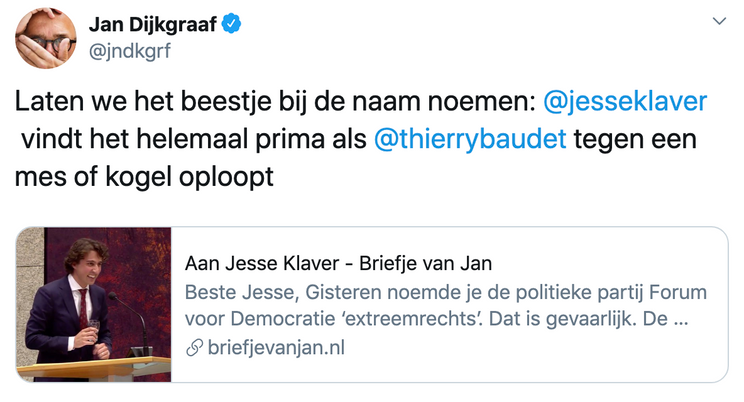Open the @thierrybaudet mention

(x=469, y=137)
